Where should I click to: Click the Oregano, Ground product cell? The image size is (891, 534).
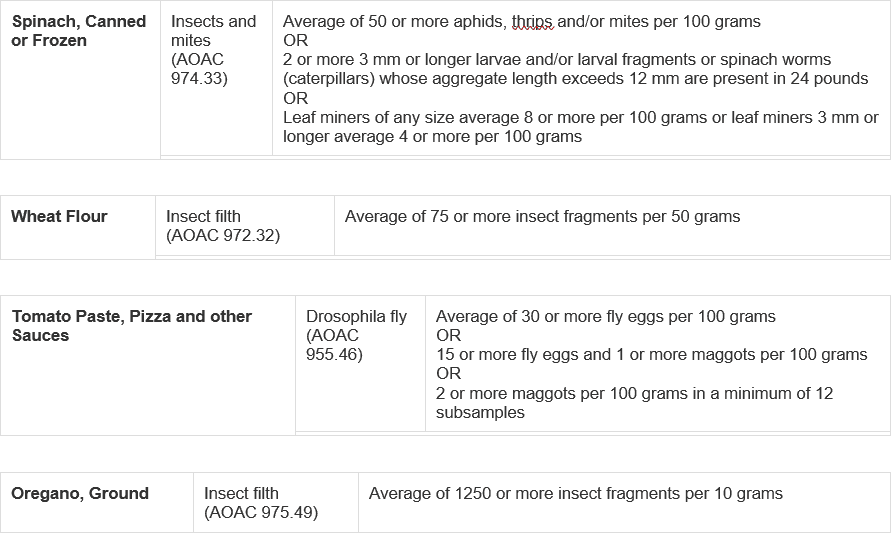coord(97,503)
